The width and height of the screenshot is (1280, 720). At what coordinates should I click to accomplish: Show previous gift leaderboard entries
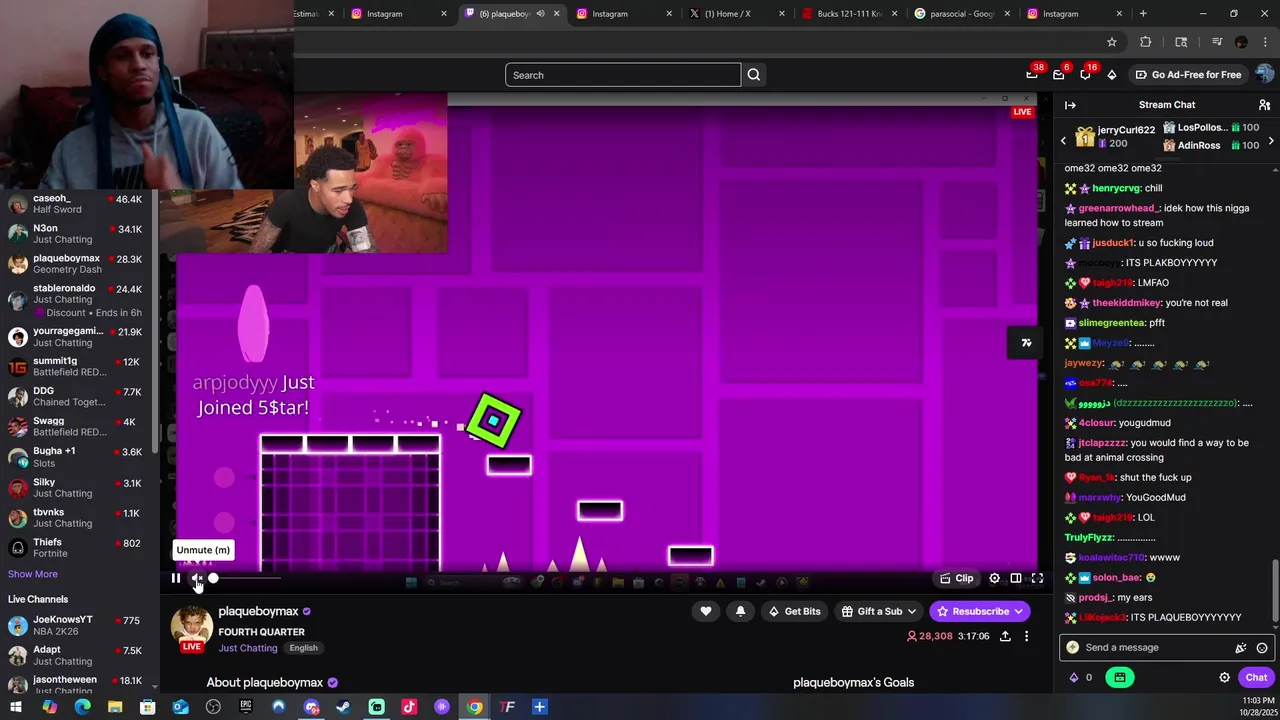[x=1063, y=141]
